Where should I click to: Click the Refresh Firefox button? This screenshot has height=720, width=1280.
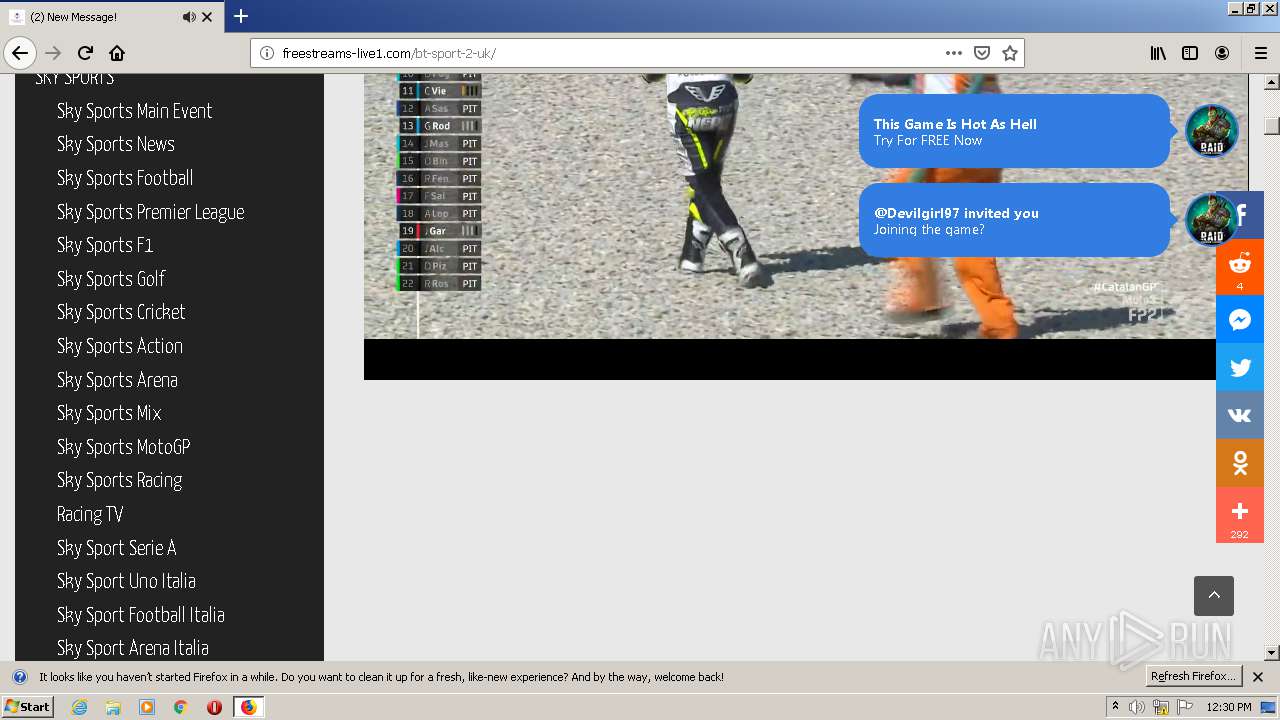click(x=1193, y=676)
